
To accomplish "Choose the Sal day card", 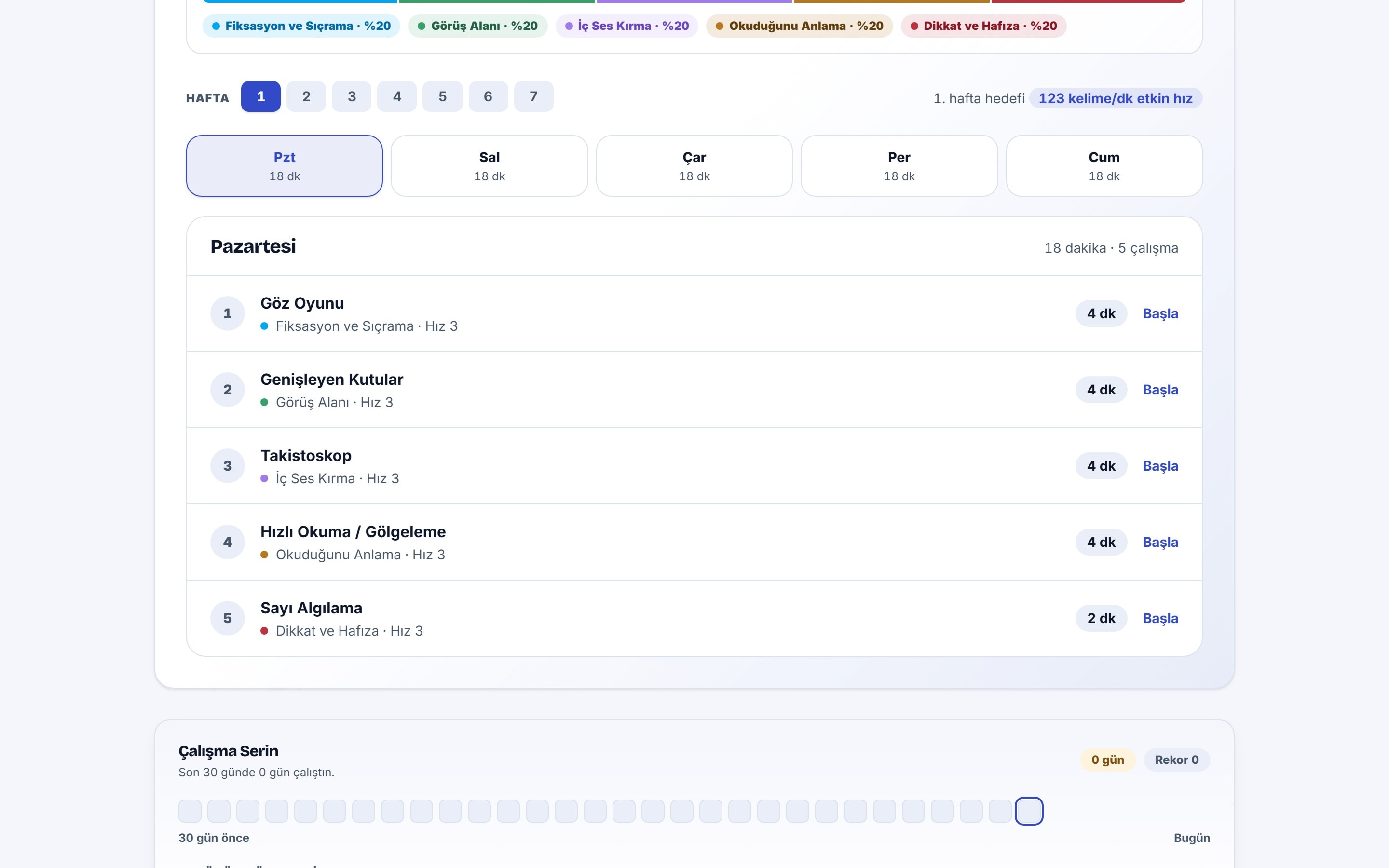I will tap(490, 166).
